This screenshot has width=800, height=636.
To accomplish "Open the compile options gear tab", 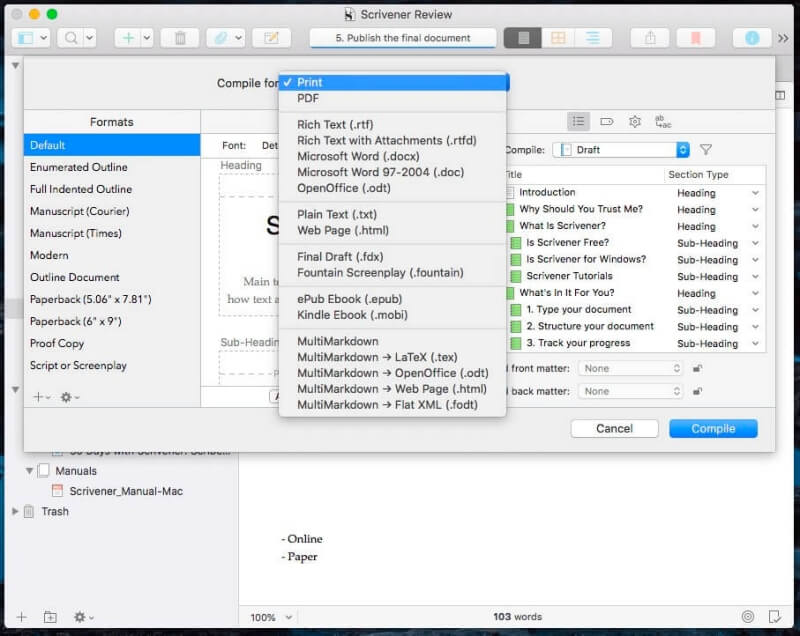I will click(634, 121).
